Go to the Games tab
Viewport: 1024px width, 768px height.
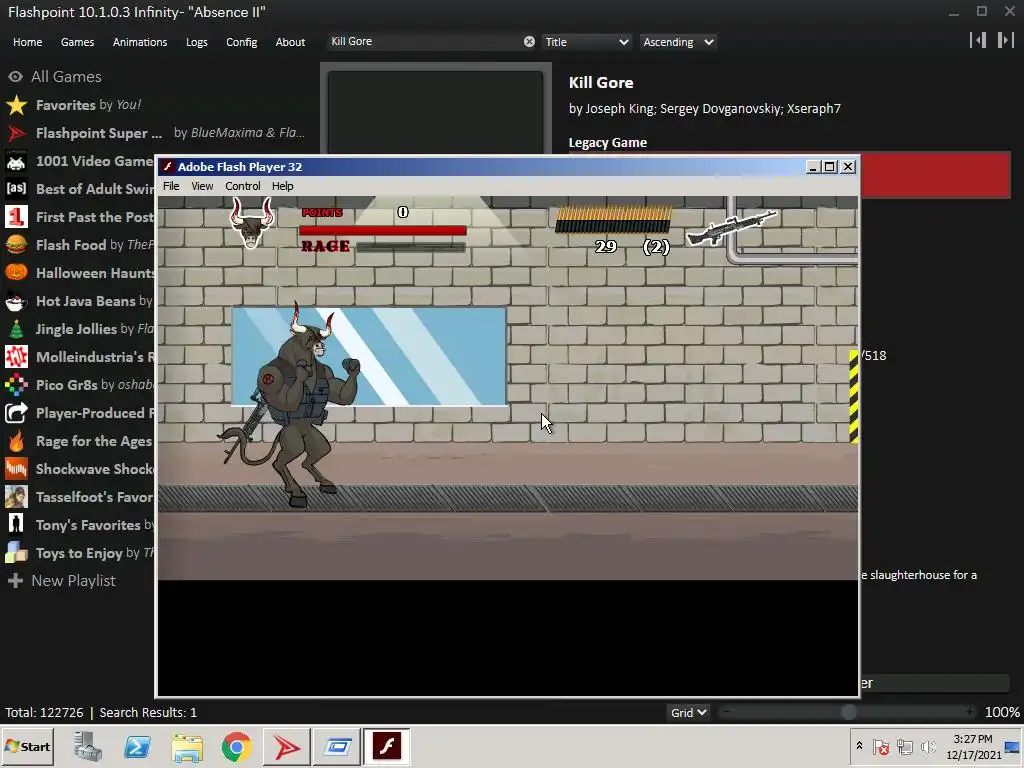[x=77, y=42]
